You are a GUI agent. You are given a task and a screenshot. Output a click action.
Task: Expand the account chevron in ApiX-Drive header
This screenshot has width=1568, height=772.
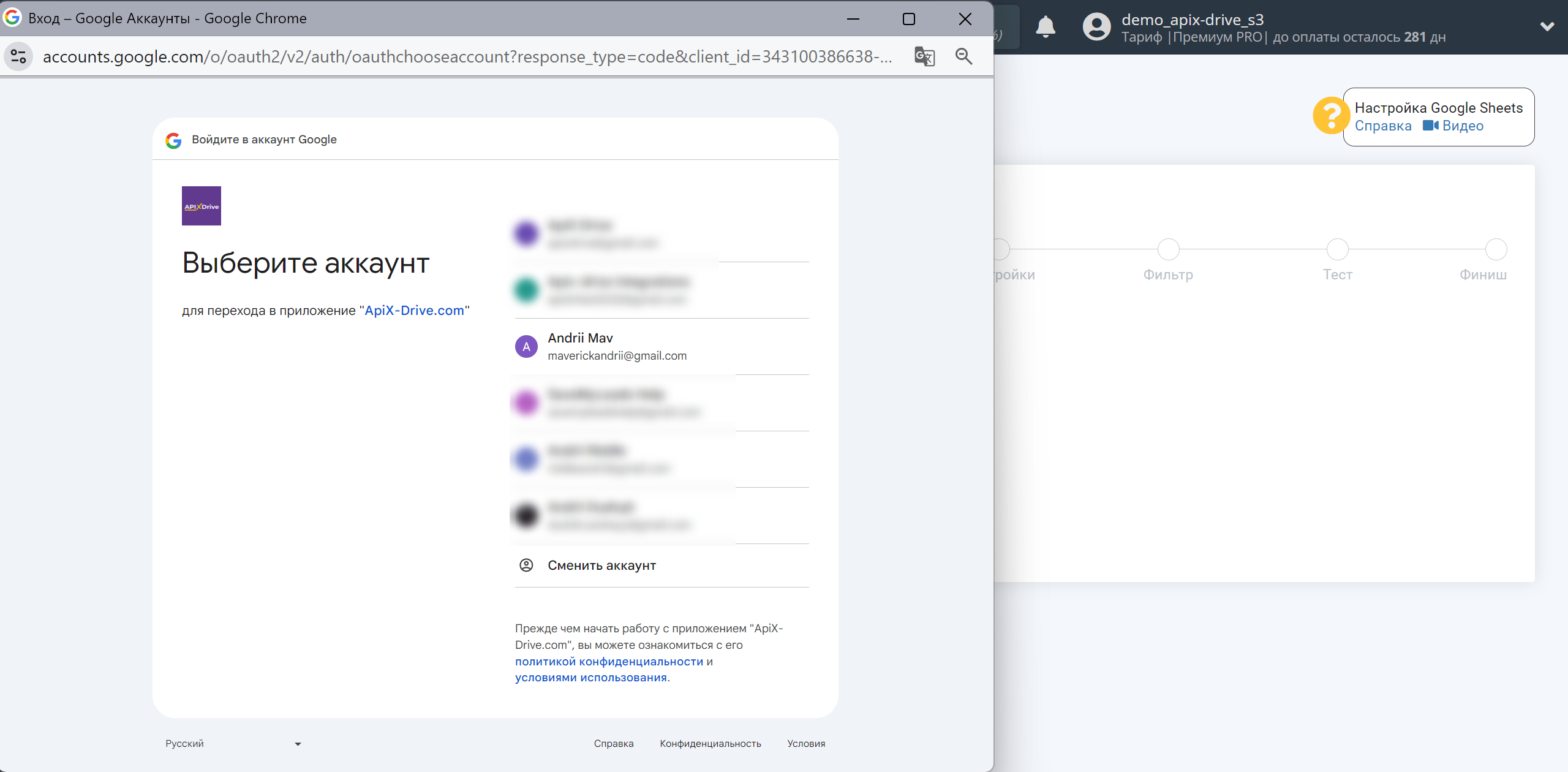point(1547,27)
